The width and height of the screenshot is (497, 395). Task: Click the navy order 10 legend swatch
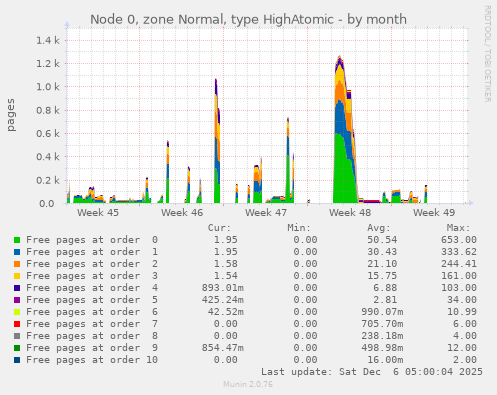click(17, 360)
